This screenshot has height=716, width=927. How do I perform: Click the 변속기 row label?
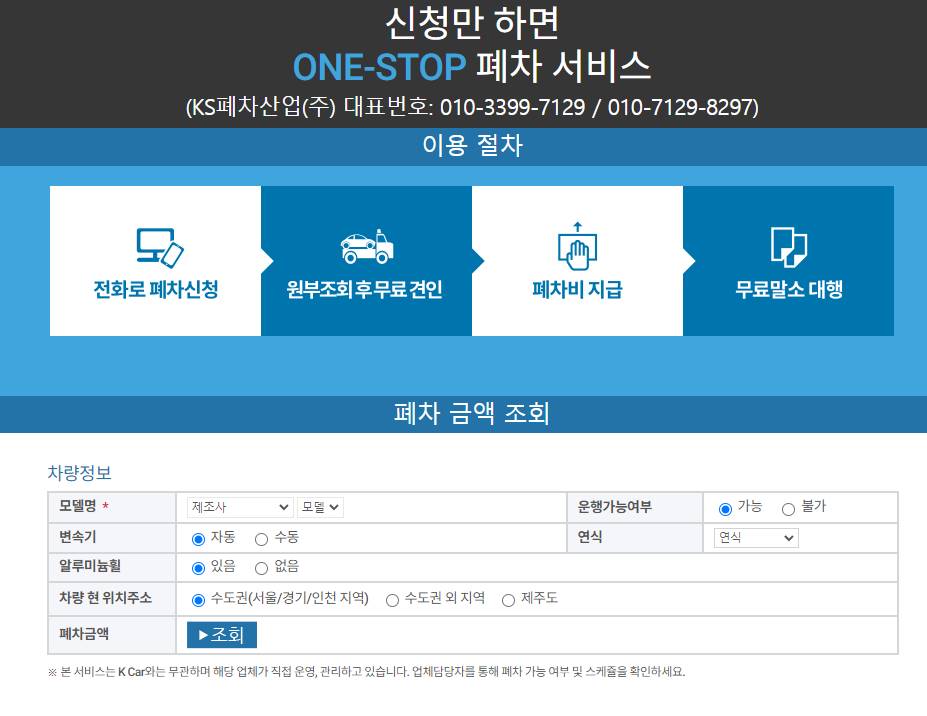(x=77, y=537)
